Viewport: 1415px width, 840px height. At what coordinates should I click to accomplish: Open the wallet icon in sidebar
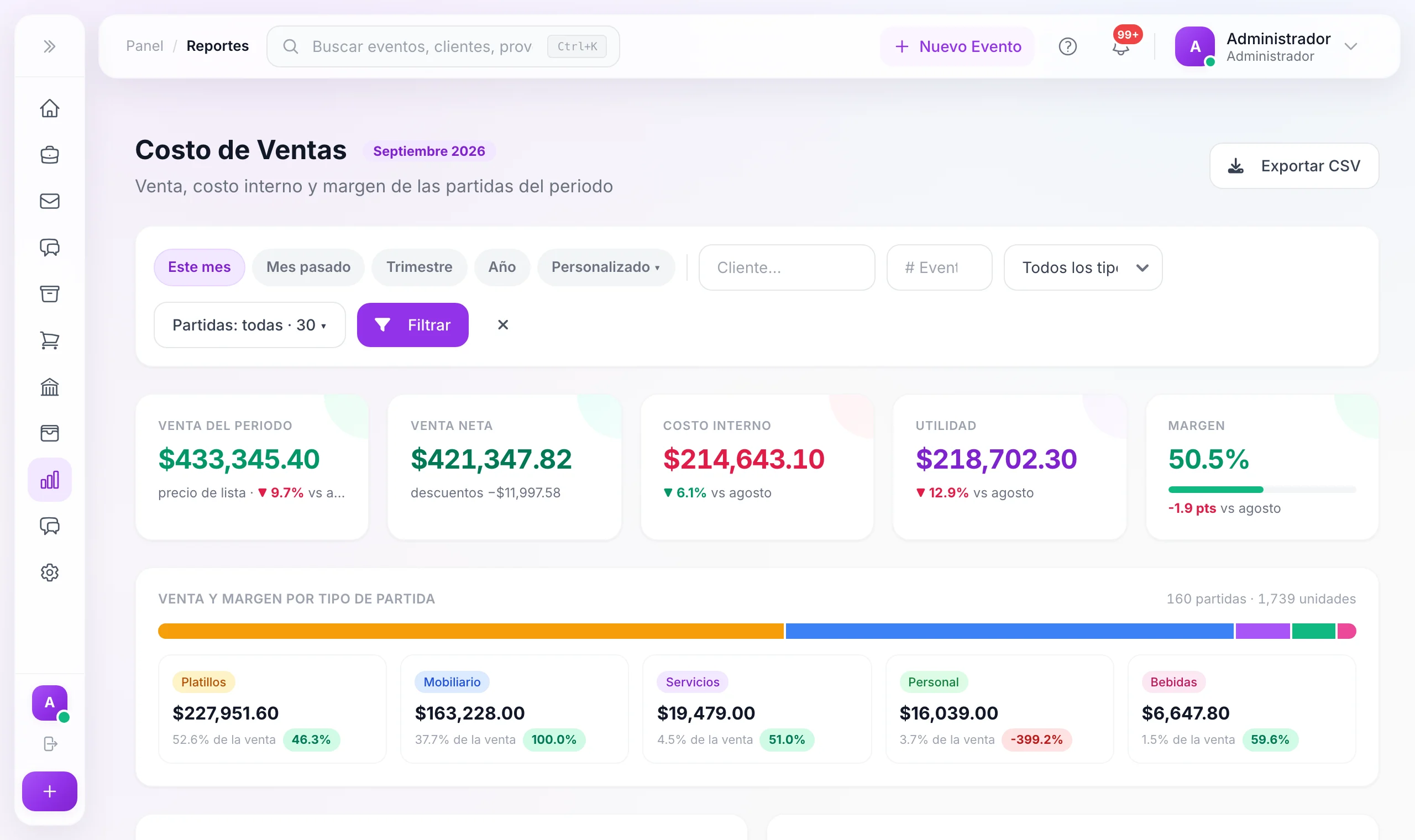pos(50,433)
